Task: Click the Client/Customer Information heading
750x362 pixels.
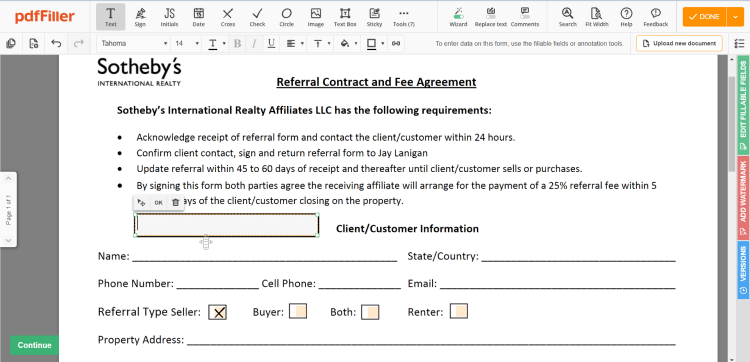Action: point(407,229)
